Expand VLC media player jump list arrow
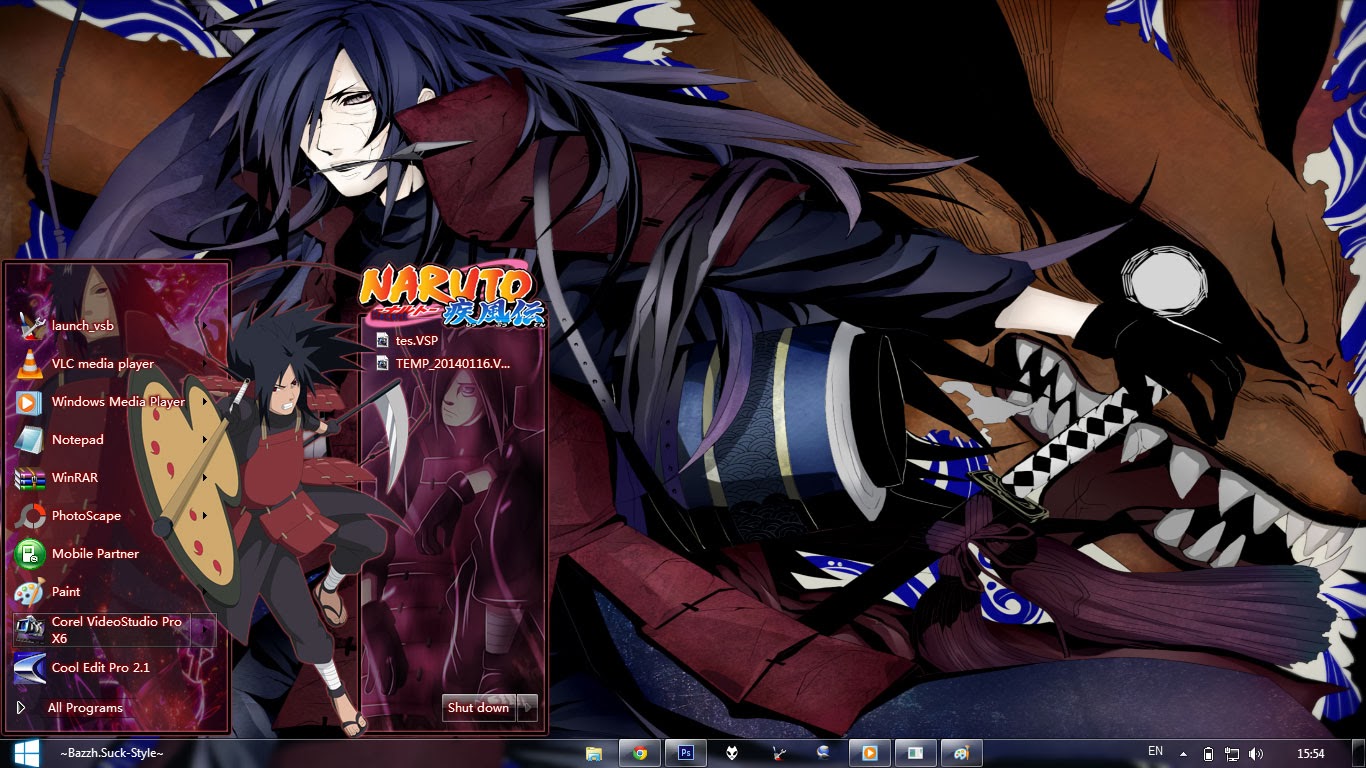 point(205,364)
